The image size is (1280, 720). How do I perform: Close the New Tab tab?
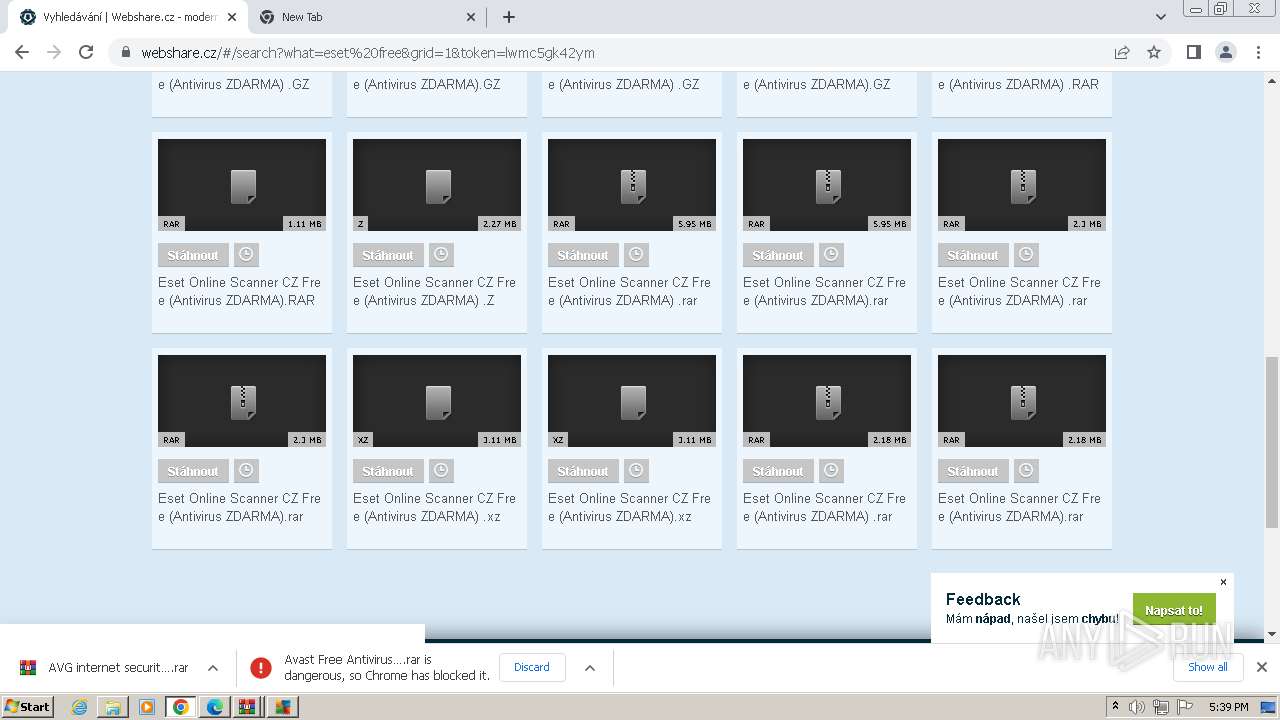click(471, 17)
